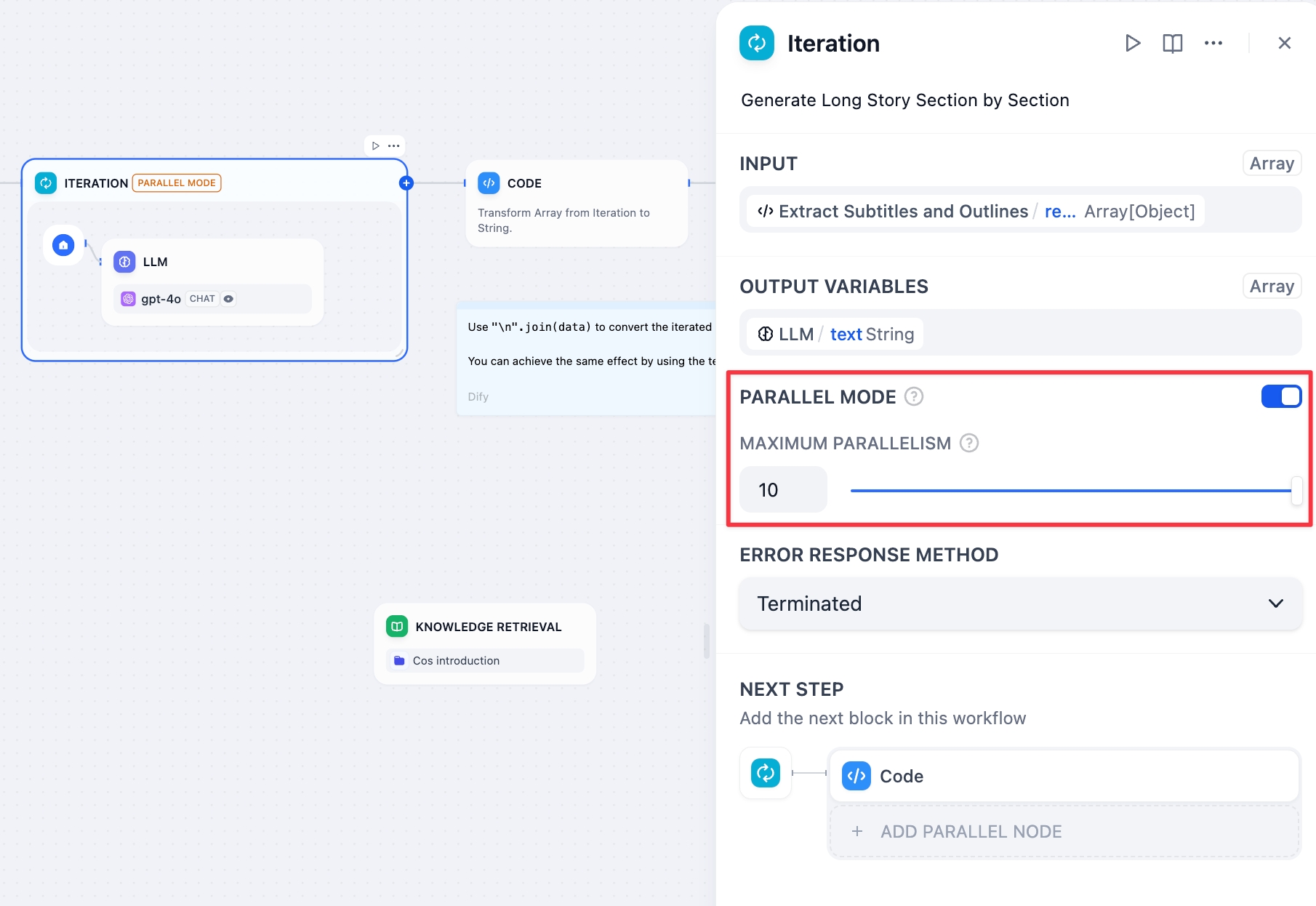Open the three-dot menu above Iteration node
Viewport: 1316px width, 906px height.
394,146
